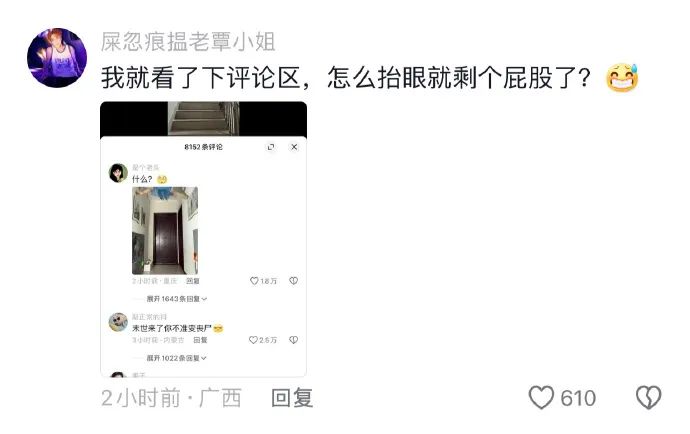This screenshot has height=434, width=690.
Task: Like the comment with 610 likes
Action: click(541, 397)
